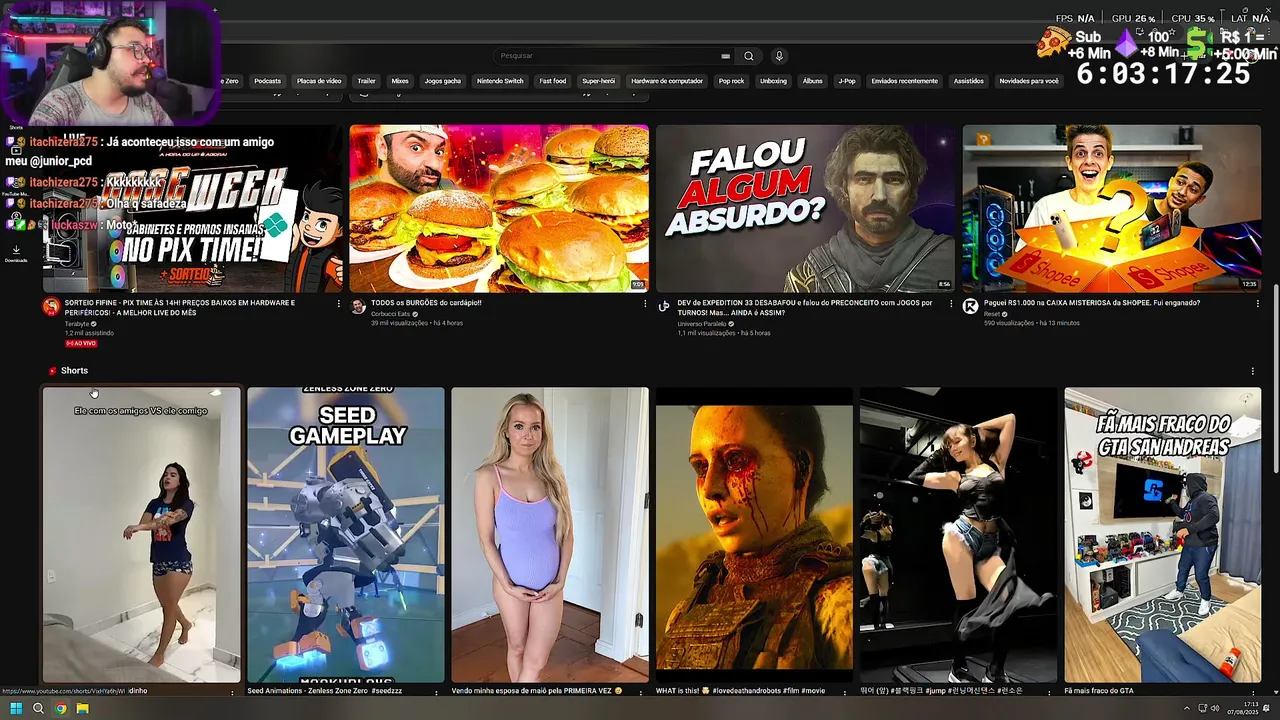Select the J-Pop chip
The image size is (1280, 720).
click(847, 81)
